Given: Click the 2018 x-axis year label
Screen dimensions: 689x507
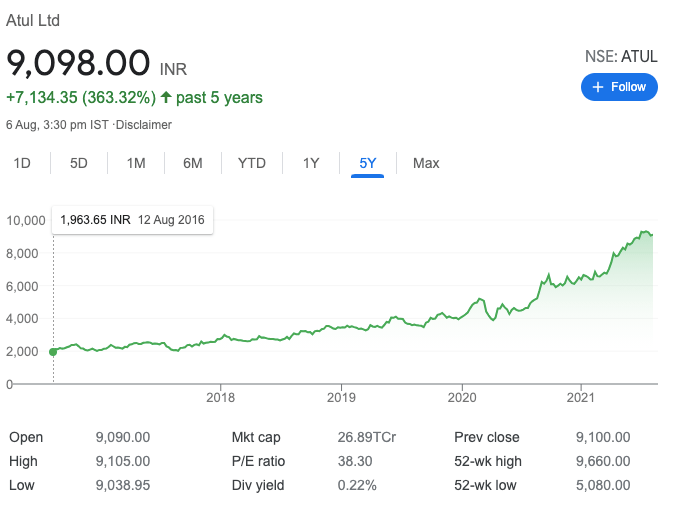Looking at the screenshot, I should click(220, 396).
